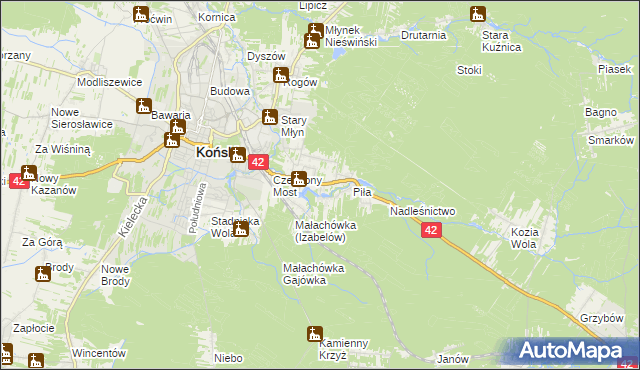Viewport: 640px width, 370px height.
Task: Select the Janów label
Action: [453, 359]
